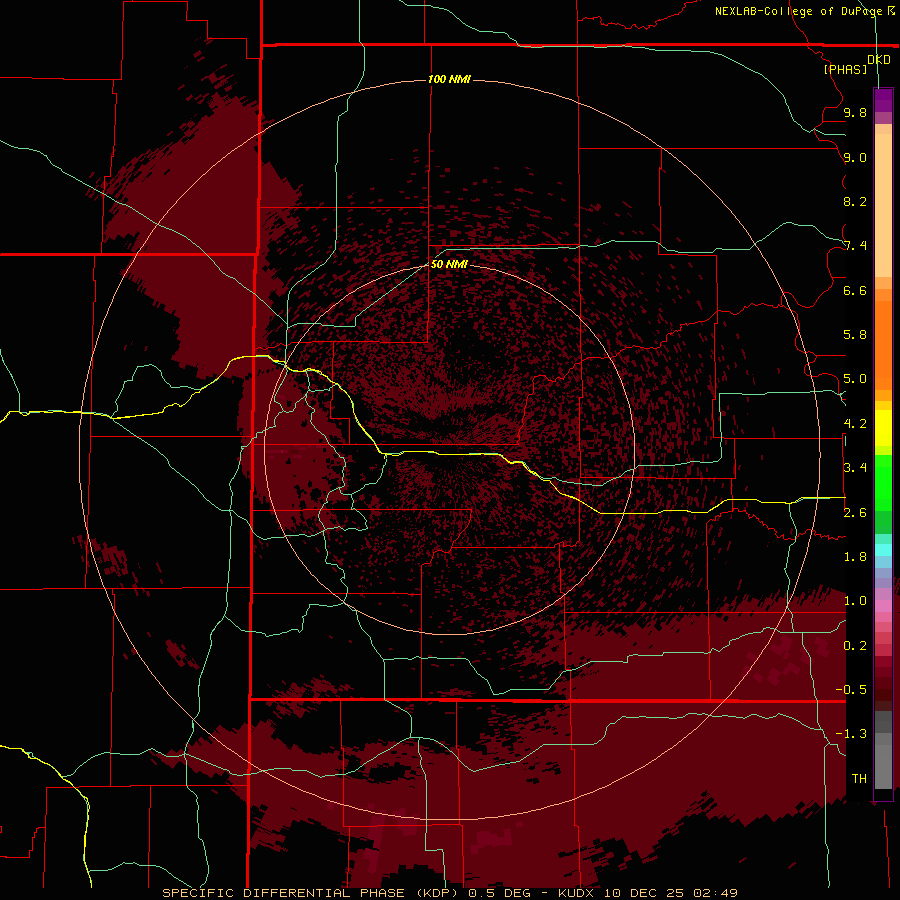900x900 pixels.
Task: Click the bright green segment of the color bar
Action: pos(883,483)
